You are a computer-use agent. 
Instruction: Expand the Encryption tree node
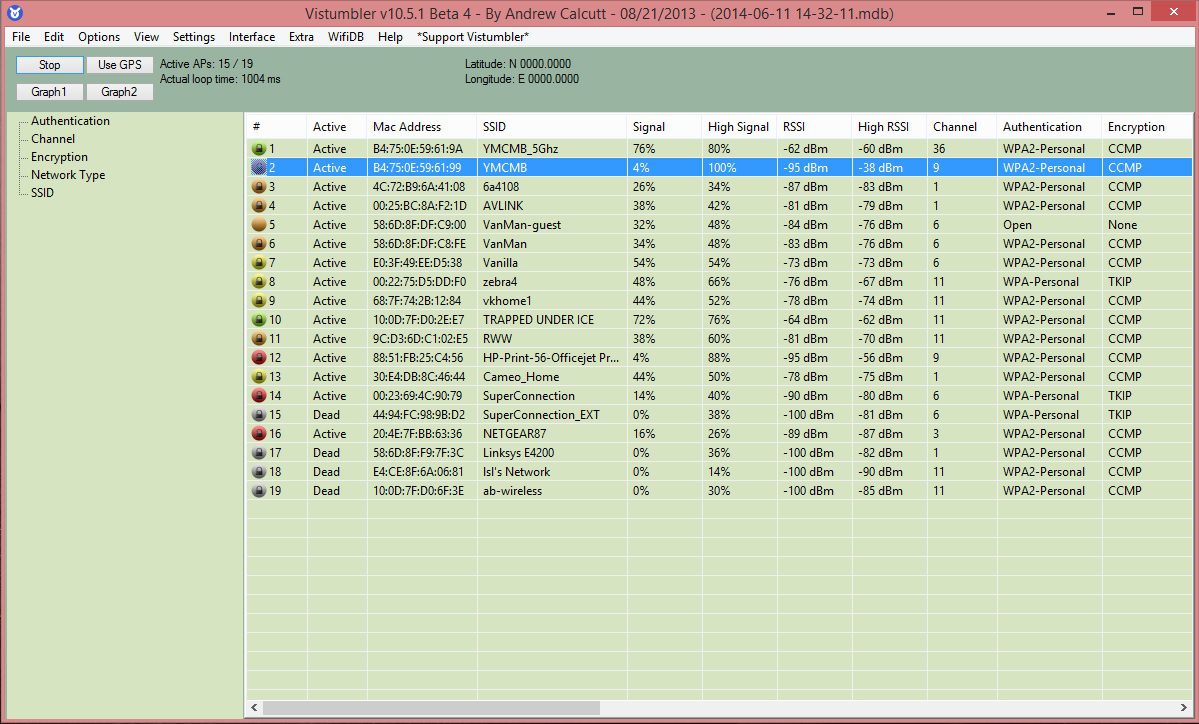(59, 157)
